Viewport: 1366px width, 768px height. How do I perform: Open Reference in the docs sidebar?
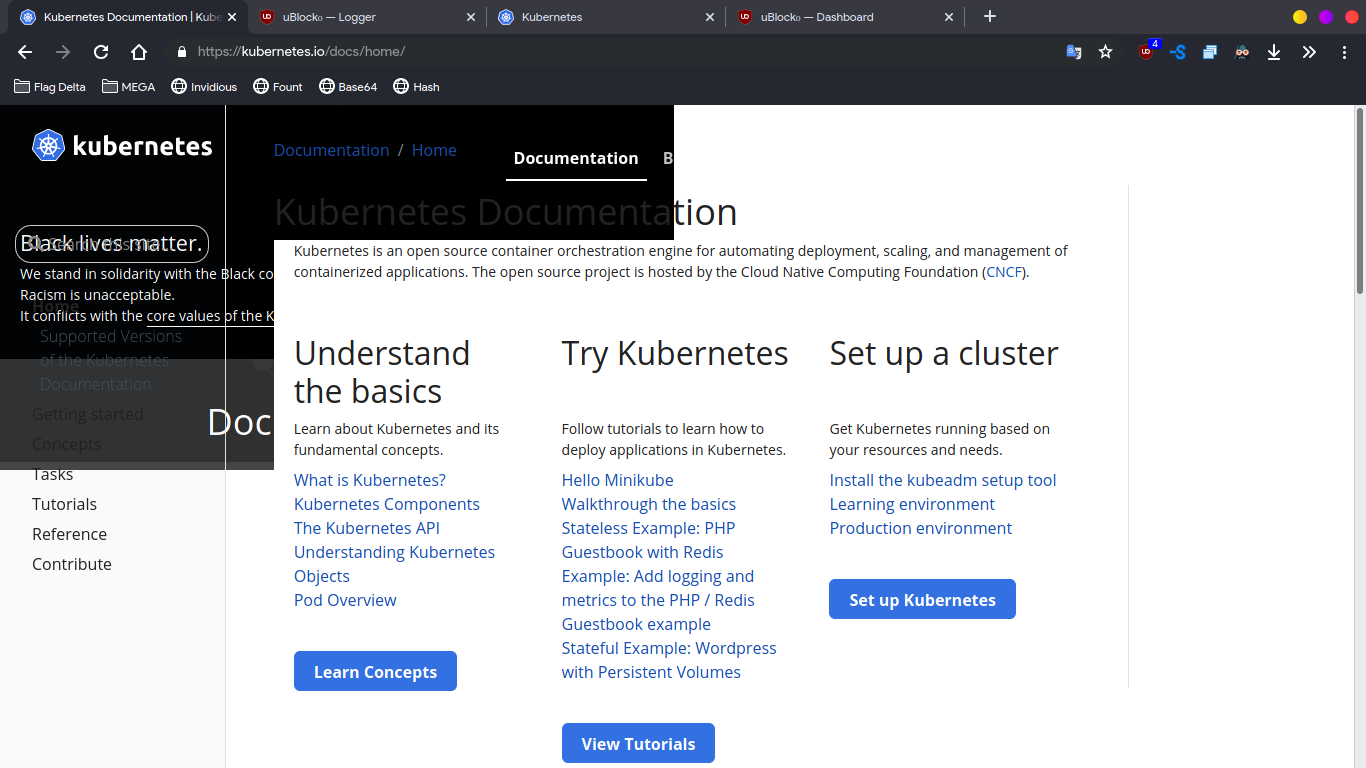pos(69,534)
